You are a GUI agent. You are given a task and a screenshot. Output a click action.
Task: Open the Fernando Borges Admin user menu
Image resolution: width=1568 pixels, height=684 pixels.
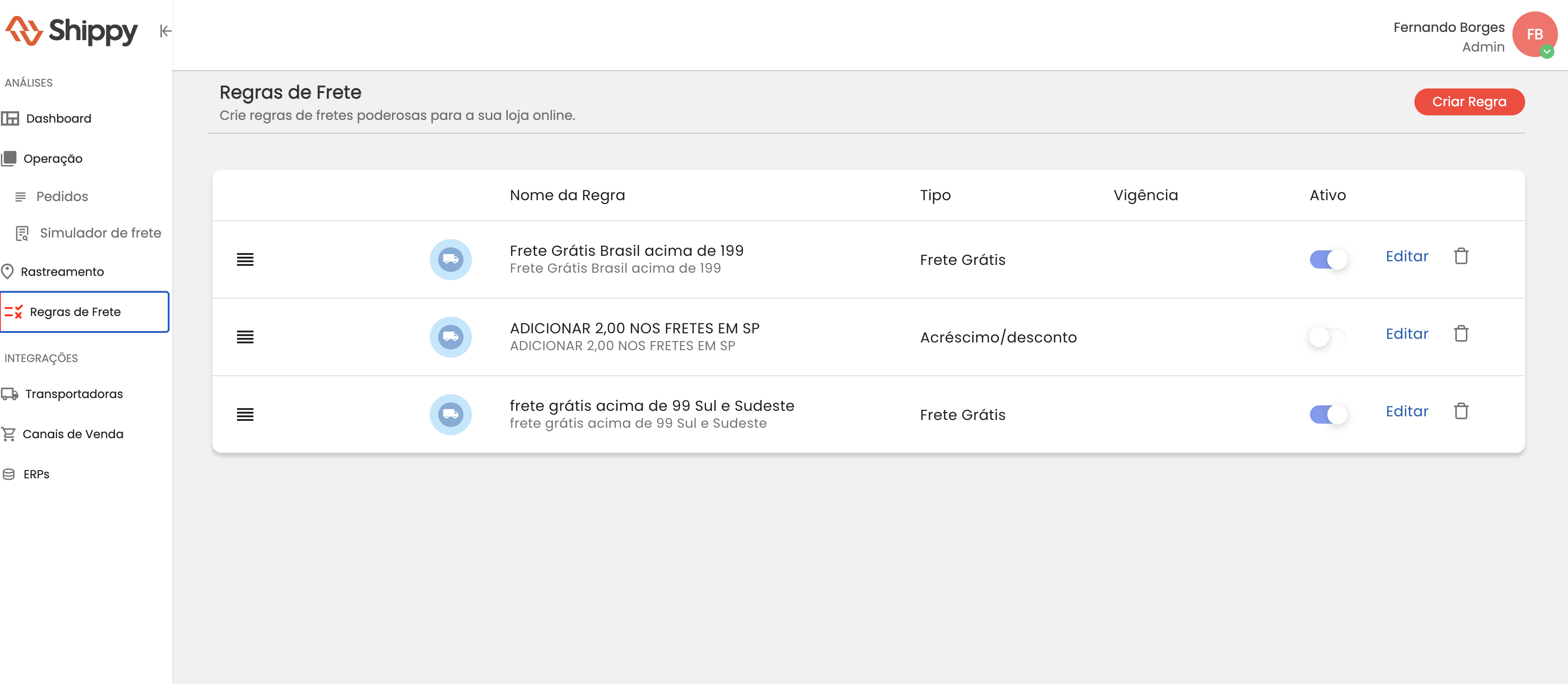(1449, 36)
